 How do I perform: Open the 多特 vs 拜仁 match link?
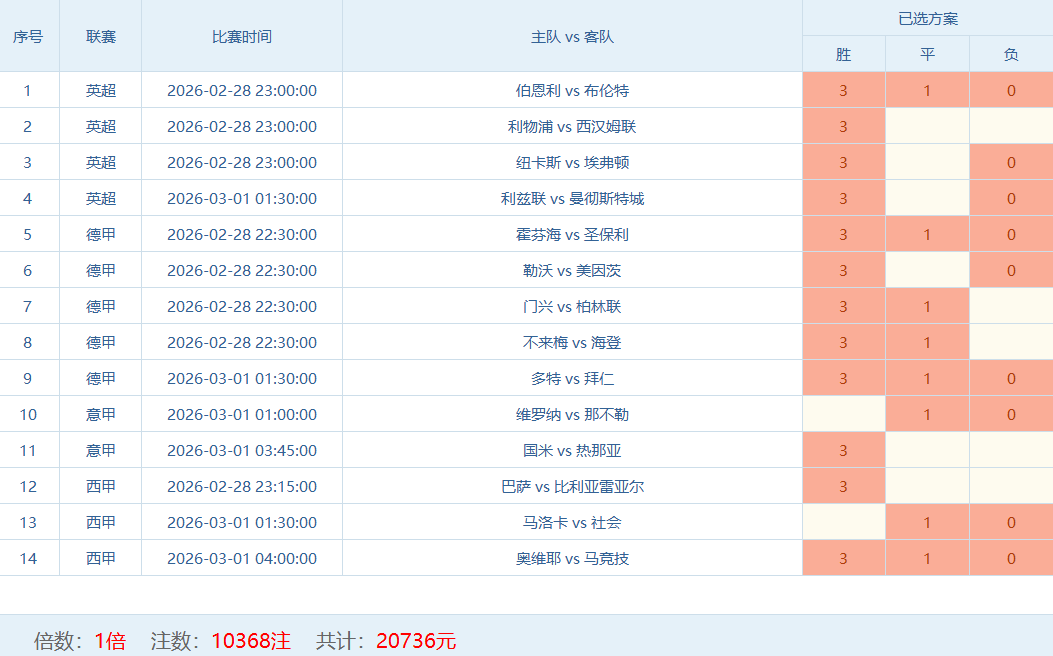pyautogui.click(x=572, y=379)
